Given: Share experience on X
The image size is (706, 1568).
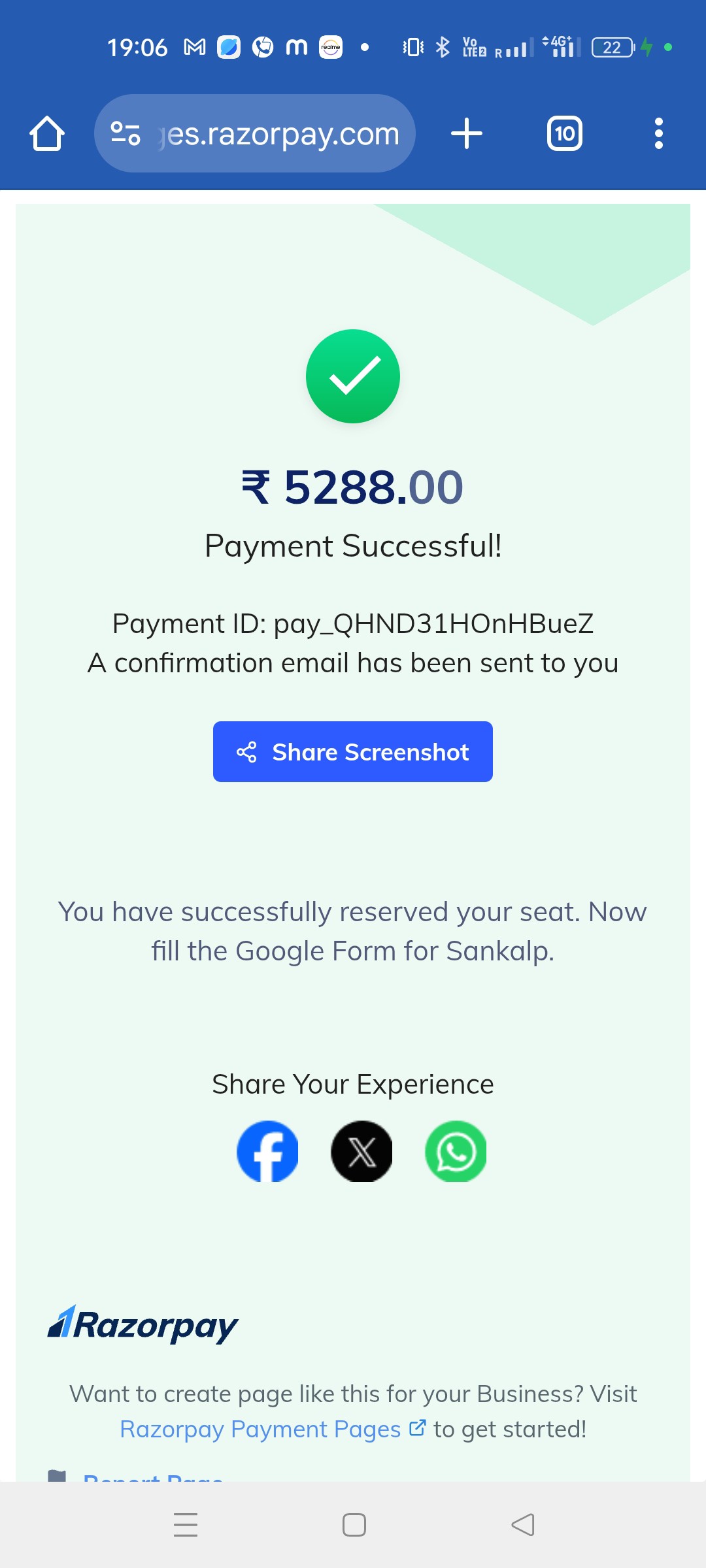Looking at the screenshot, I should (x=361, y=1151).
